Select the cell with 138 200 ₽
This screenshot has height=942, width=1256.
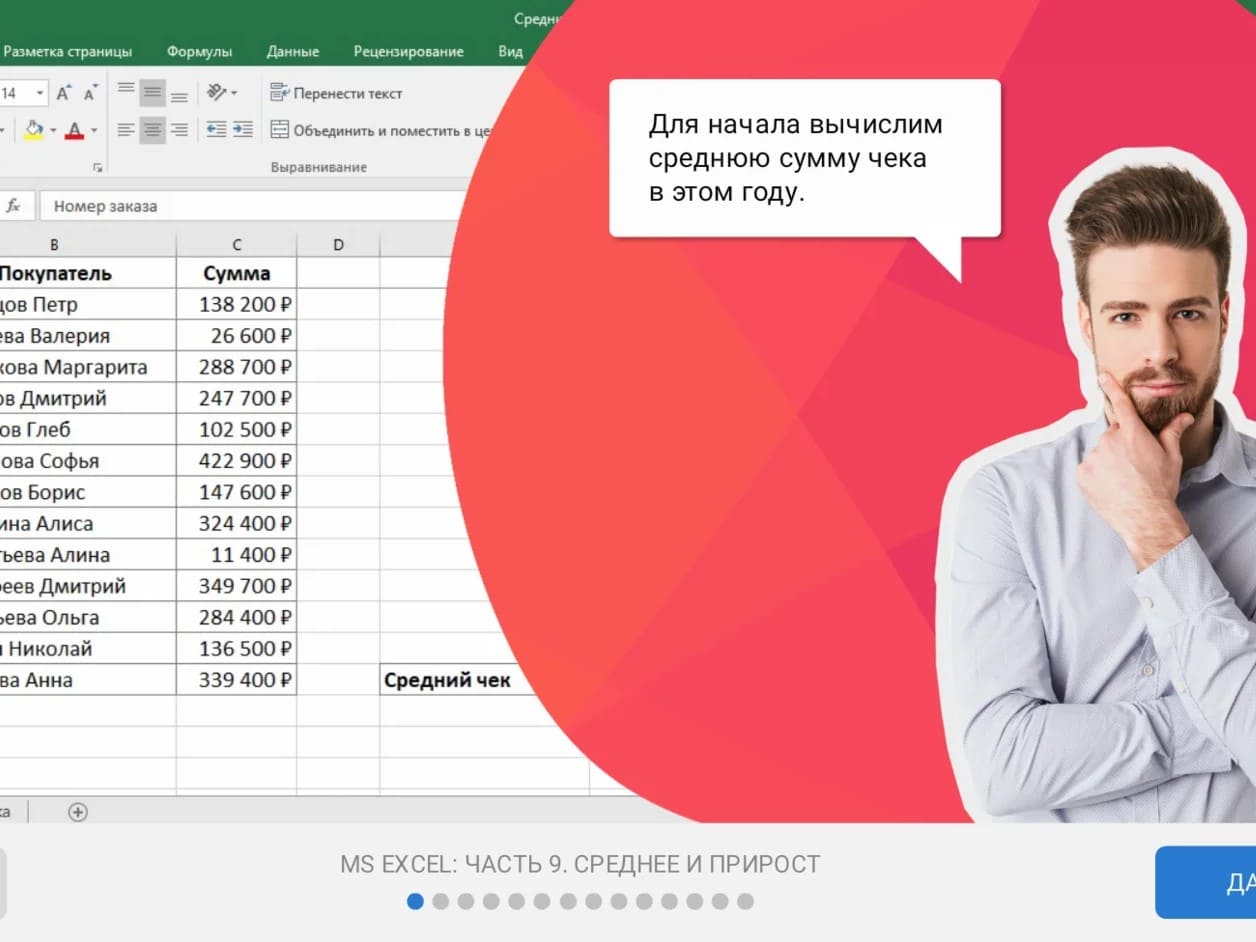tap(237, 304)
